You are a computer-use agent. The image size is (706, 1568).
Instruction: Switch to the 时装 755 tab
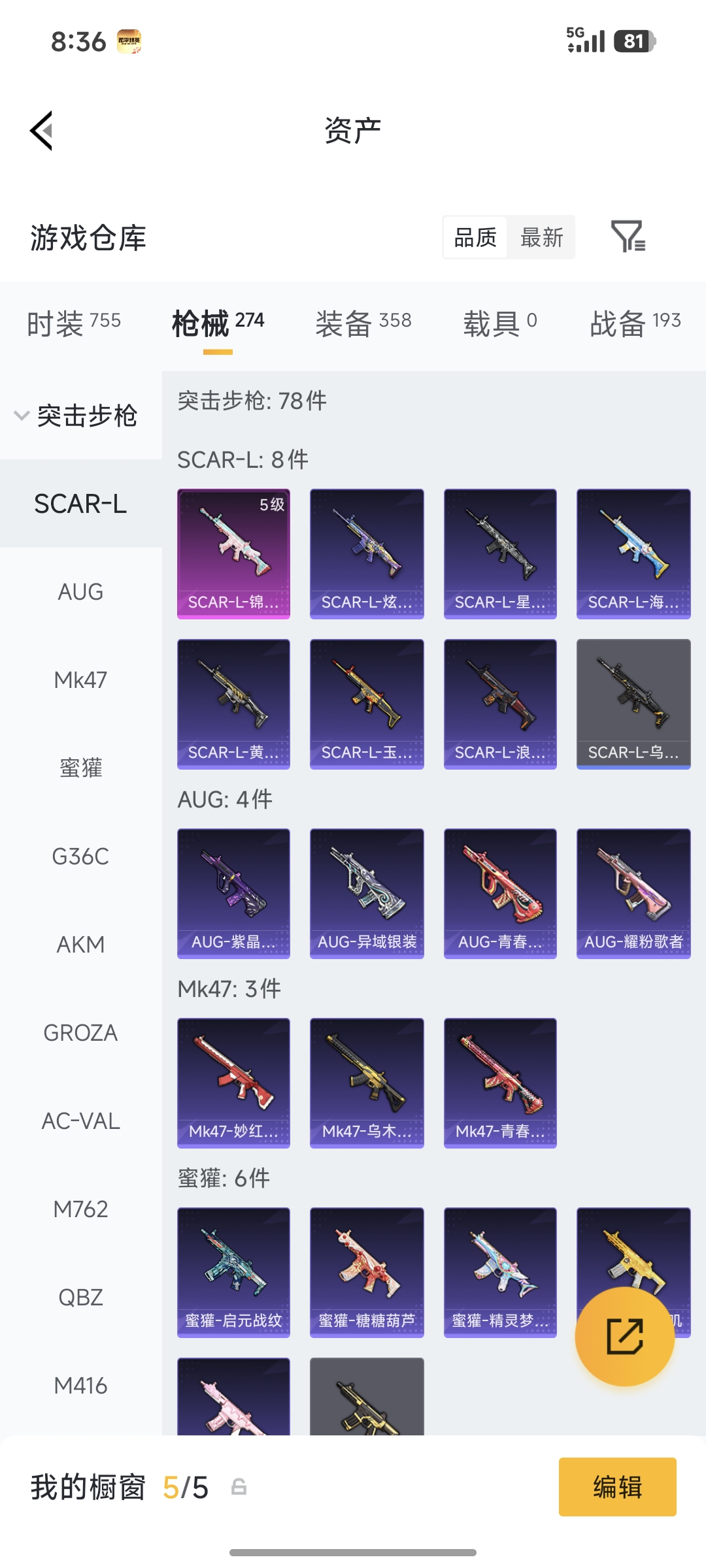coord(74,323)
